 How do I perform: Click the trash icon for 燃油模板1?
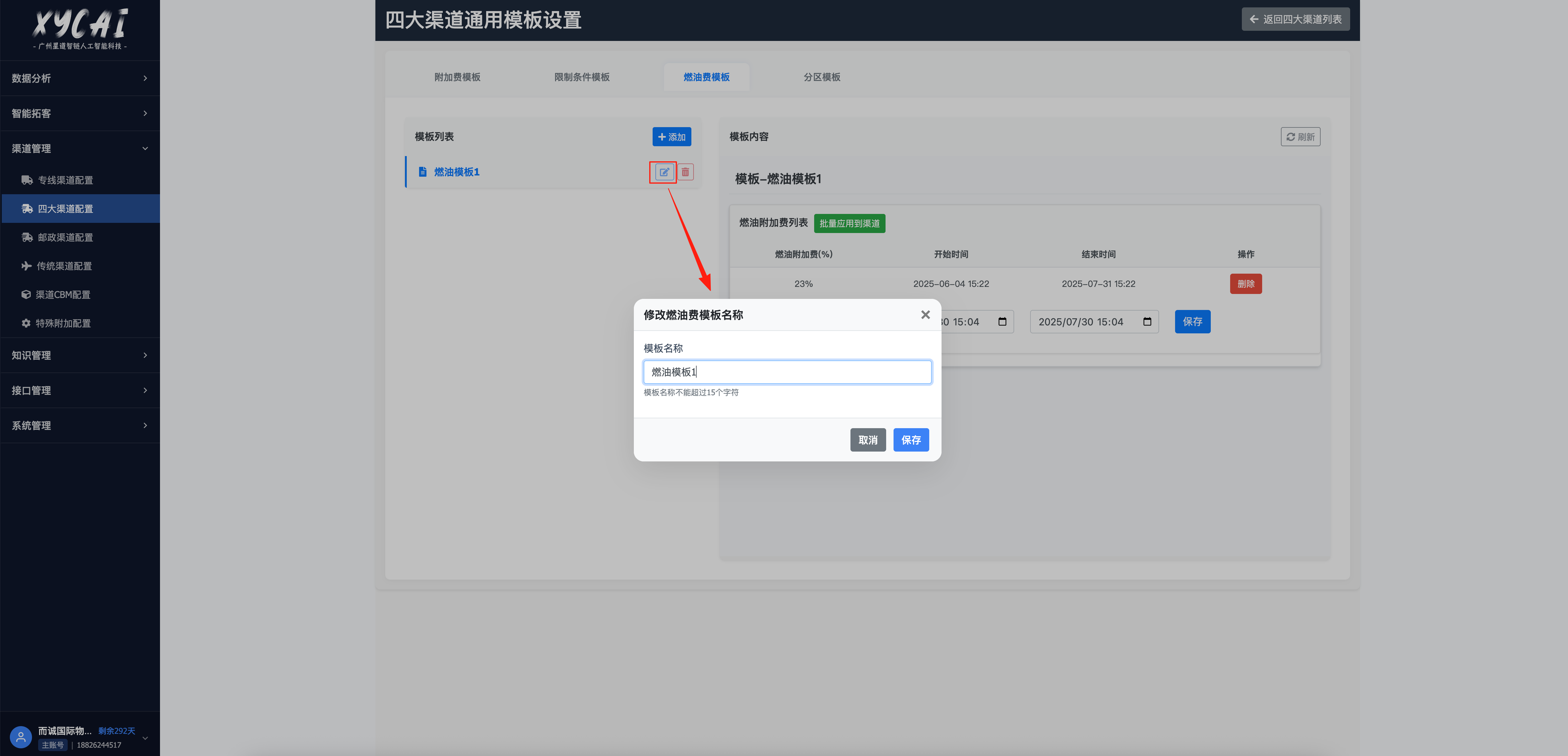(686, 172)
